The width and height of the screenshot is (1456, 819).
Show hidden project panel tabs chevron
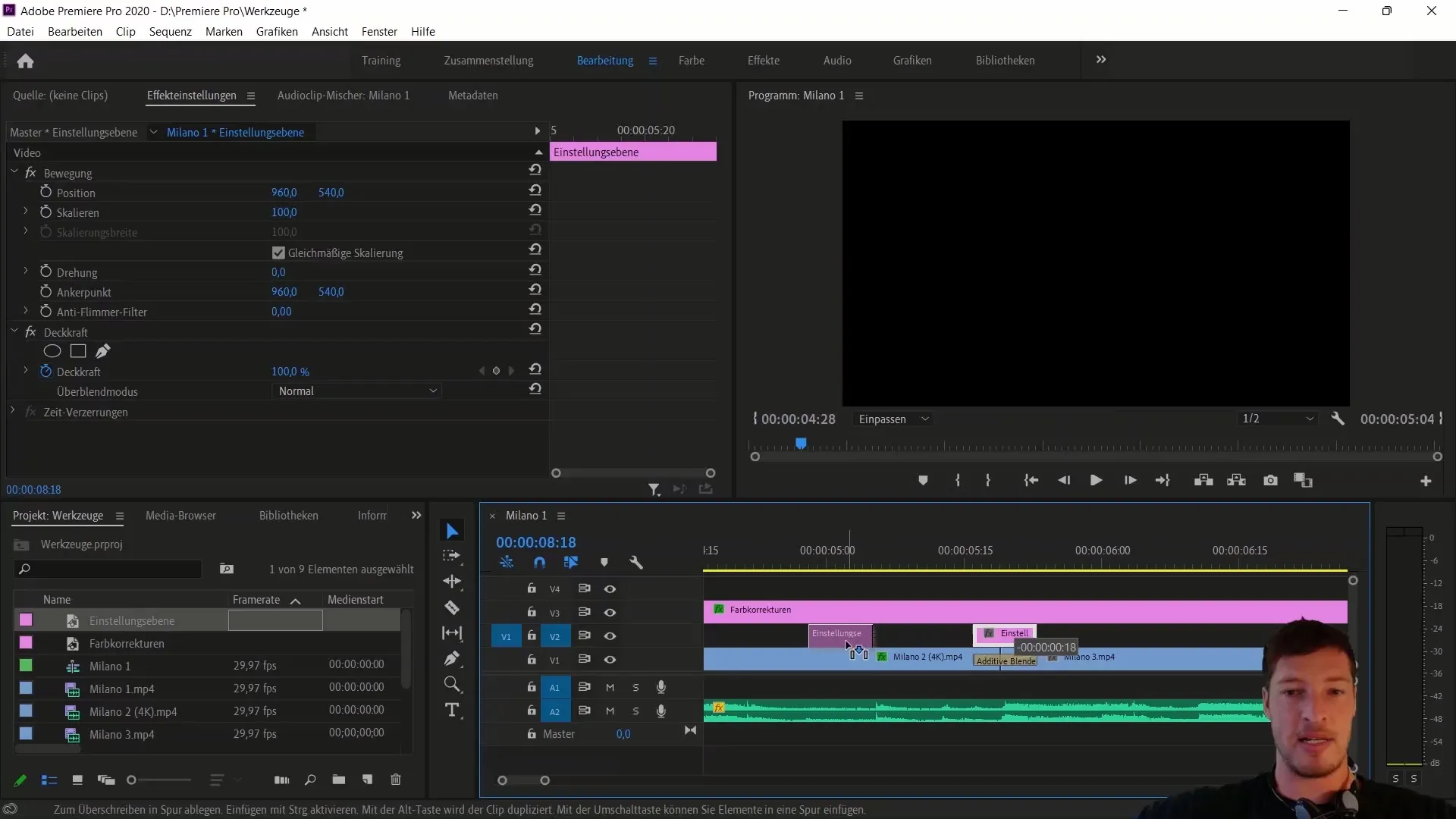click(x=416, y=516)
